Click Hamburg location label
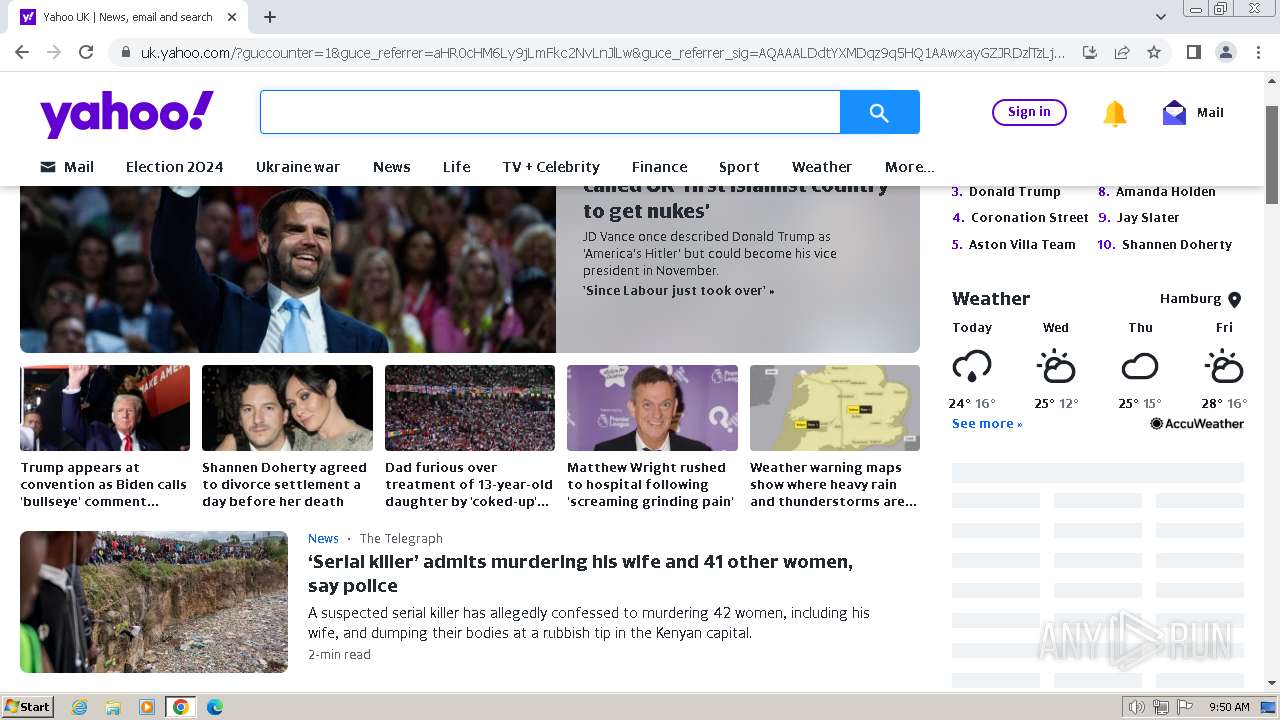Viewport: 1280px width, 720px height. 1190,299
